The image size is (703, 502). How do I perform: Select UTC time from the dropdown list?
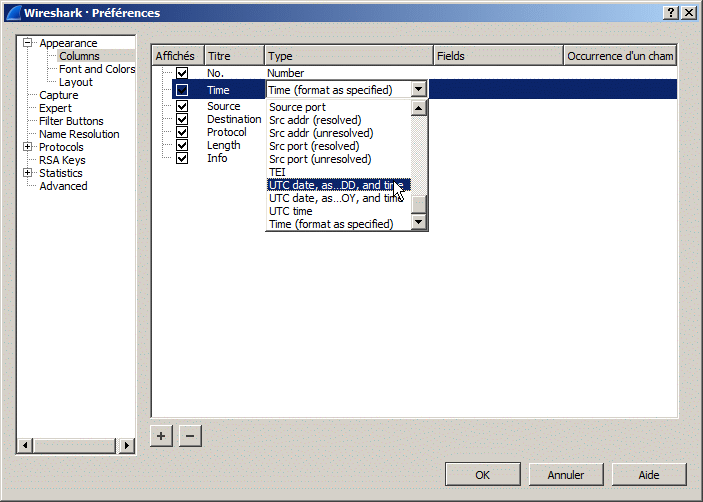291,211
